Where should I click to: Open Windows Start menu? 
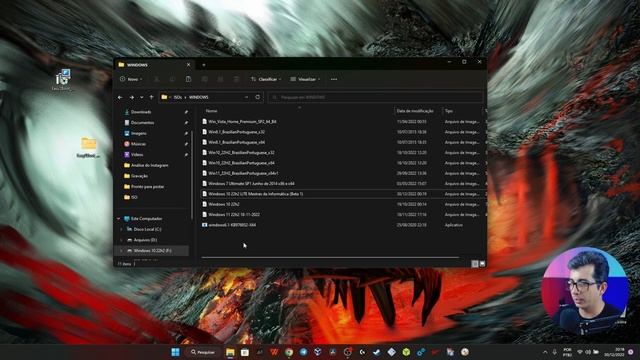(176, 352)
